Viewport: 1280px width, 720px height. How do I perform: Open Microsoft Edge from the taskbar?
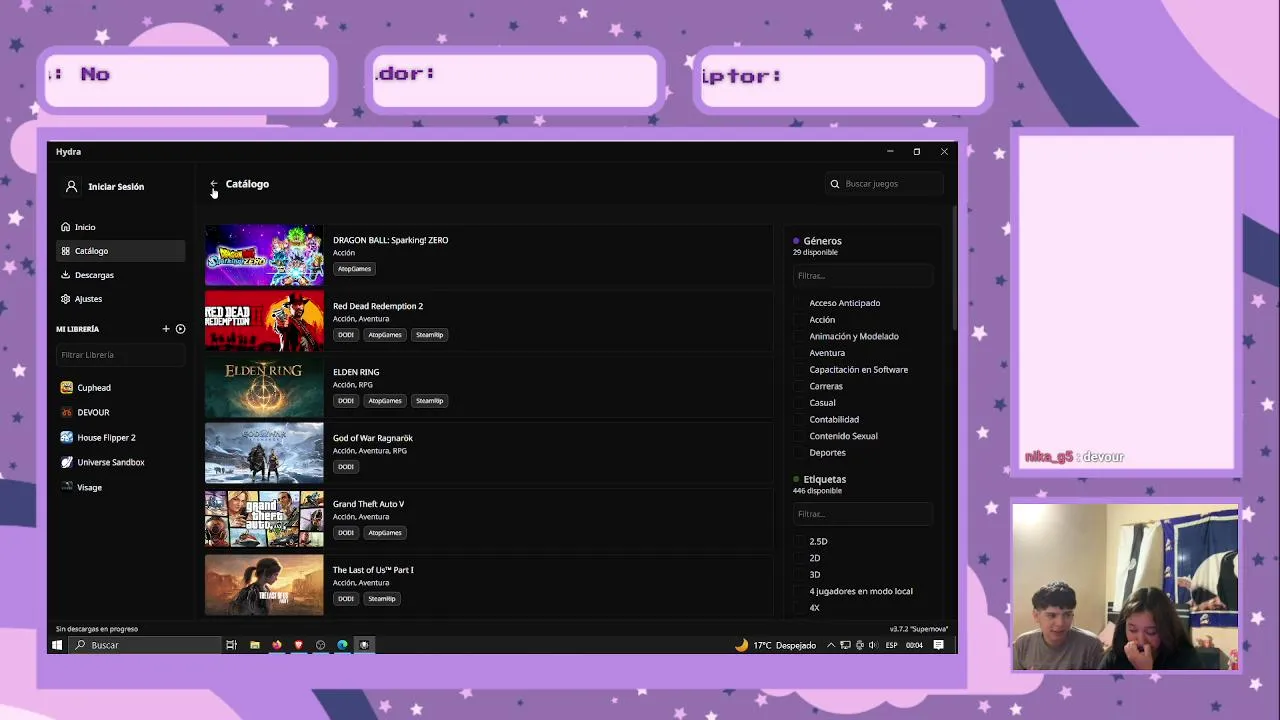(x=342, y=645)
